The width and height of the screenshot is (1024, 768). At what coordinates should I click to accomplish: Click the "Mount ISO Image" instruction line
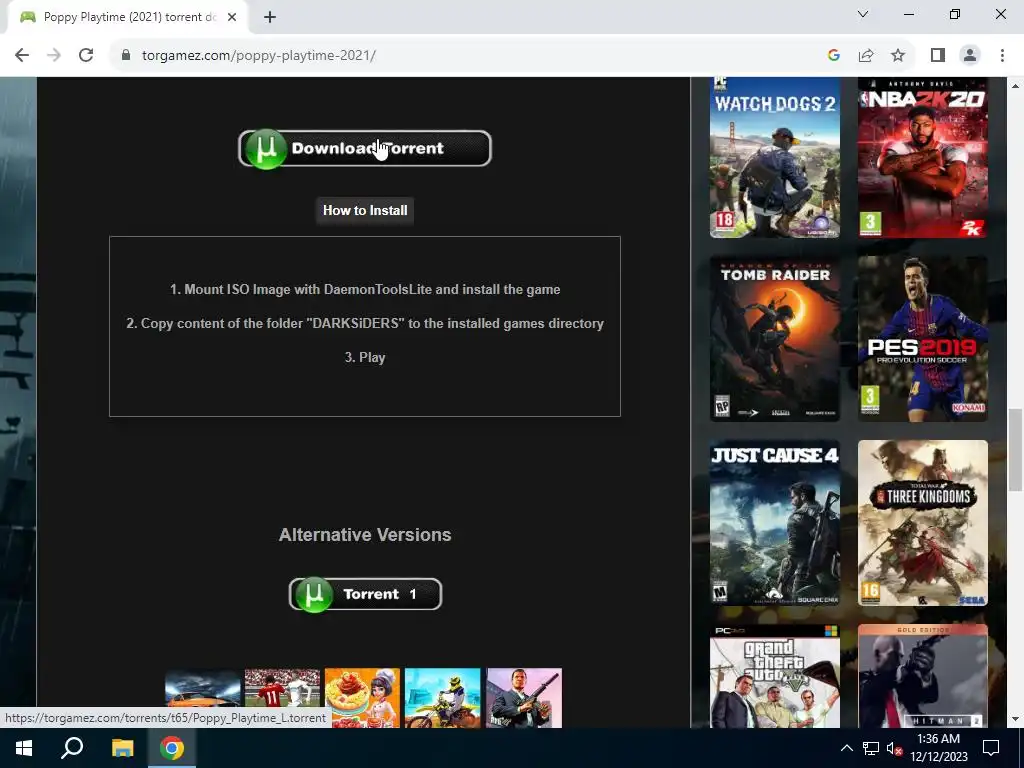pyautogui.click(x=365, y=289)
